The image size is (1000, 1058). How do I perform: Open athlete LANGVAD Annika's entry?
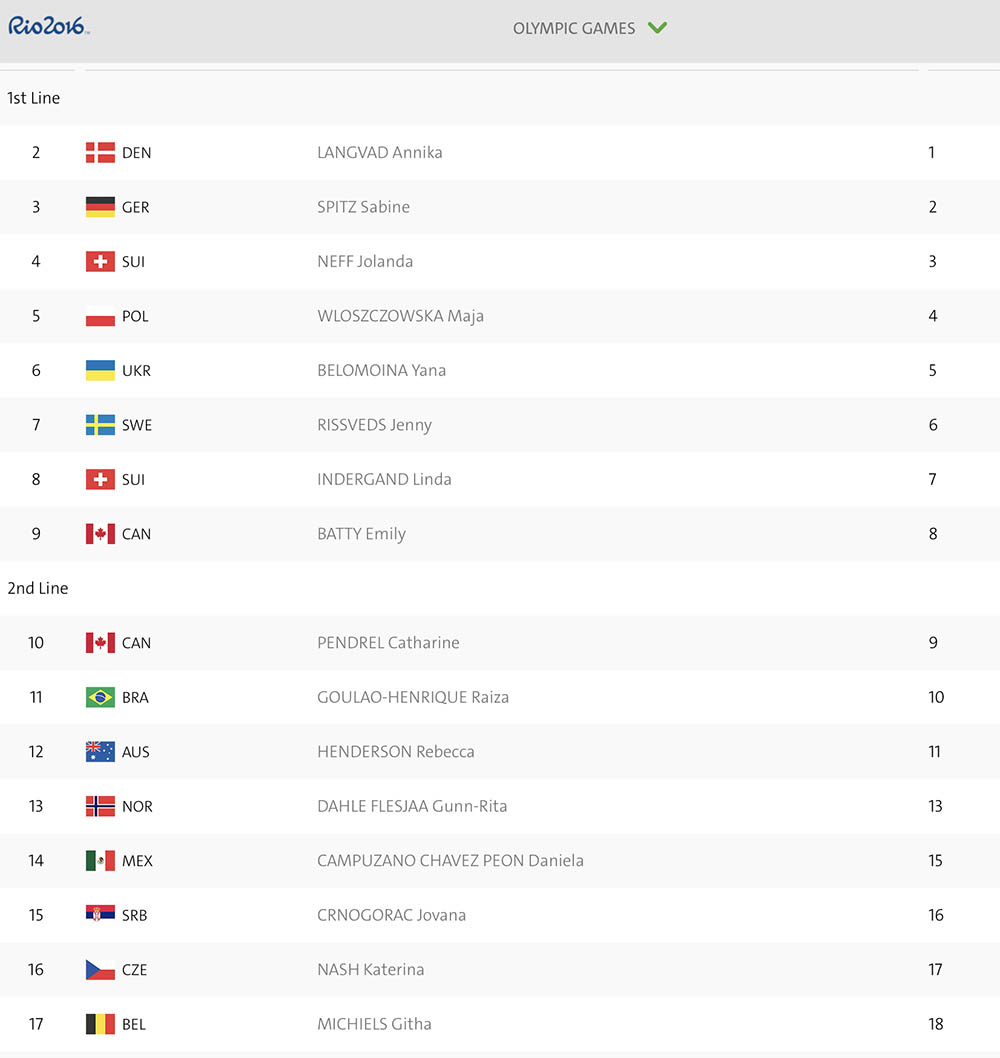(380, 152)
